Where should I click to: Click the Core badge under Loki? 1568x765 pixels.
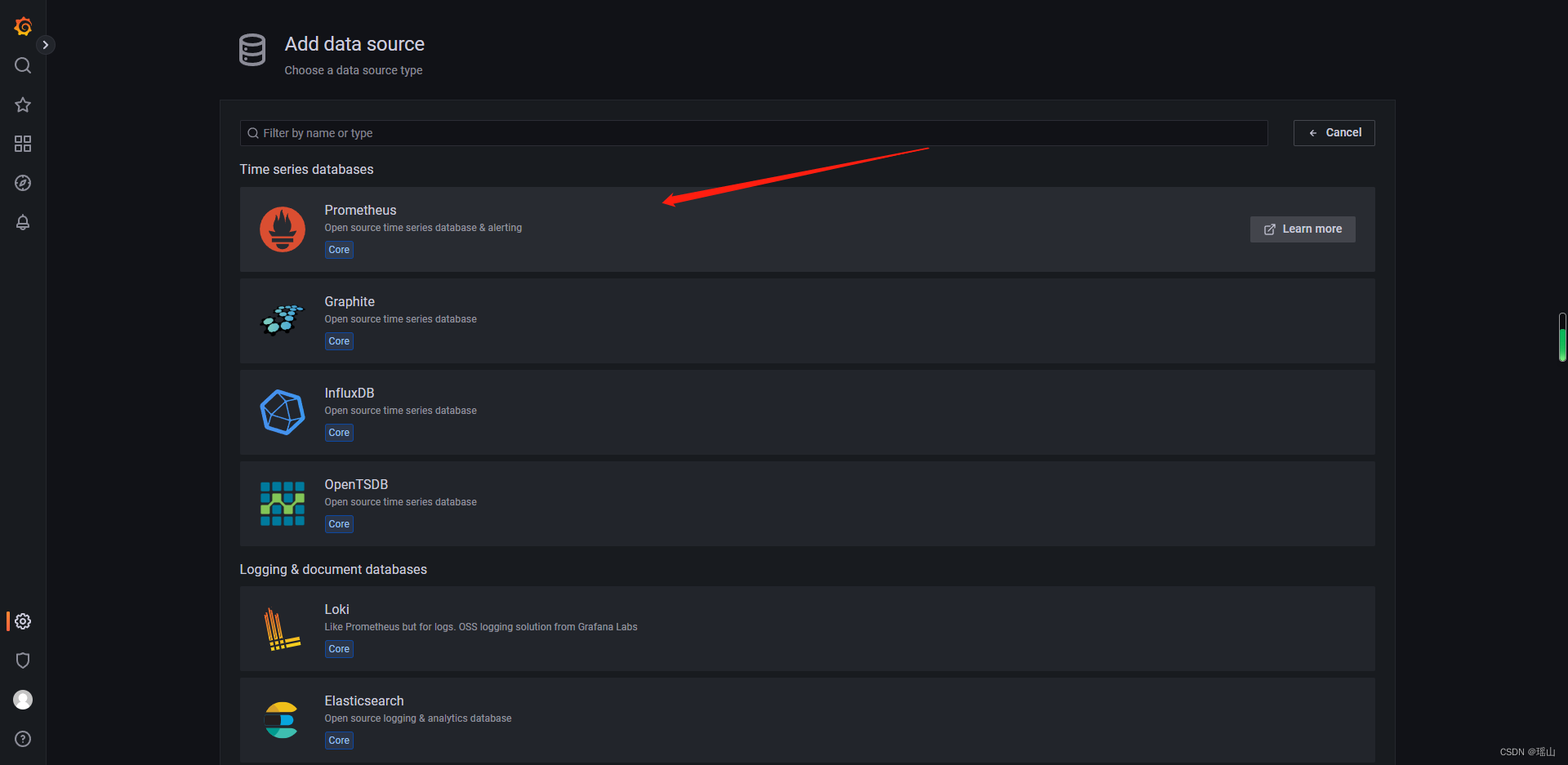[x=339, y=649]
